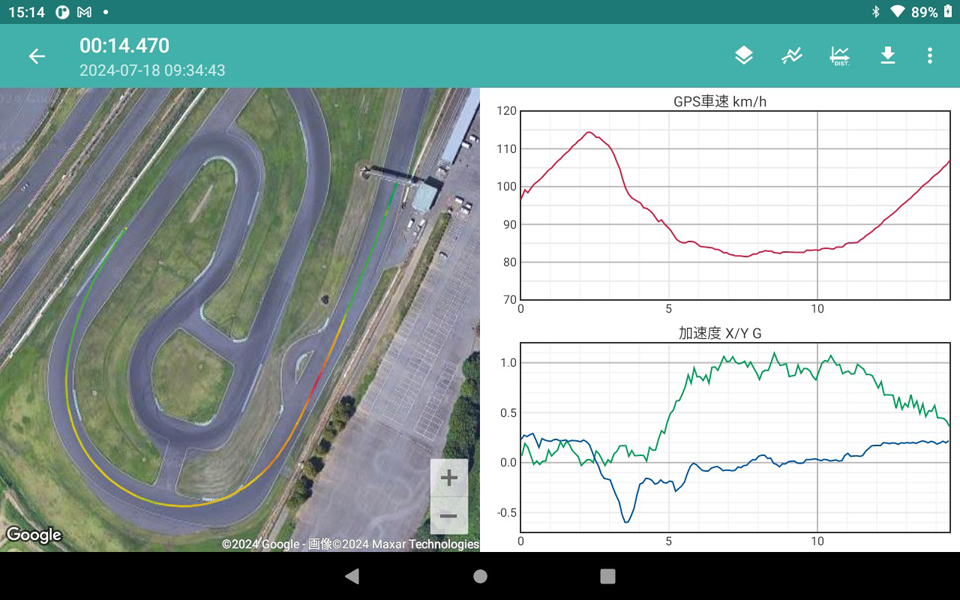
Task: Zoom in on the map
Action: tap(449, 478)
